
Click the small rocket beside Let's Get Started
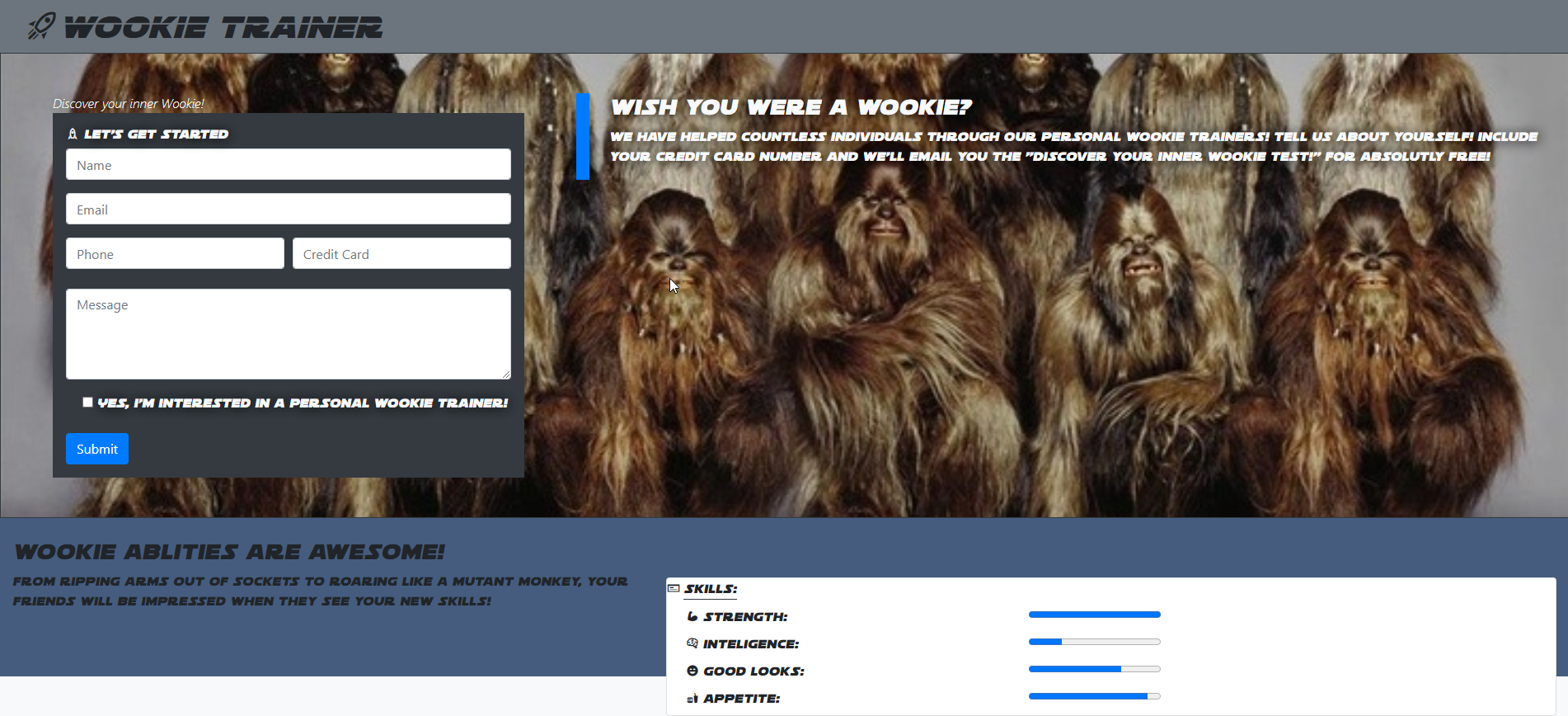(73, 134)
